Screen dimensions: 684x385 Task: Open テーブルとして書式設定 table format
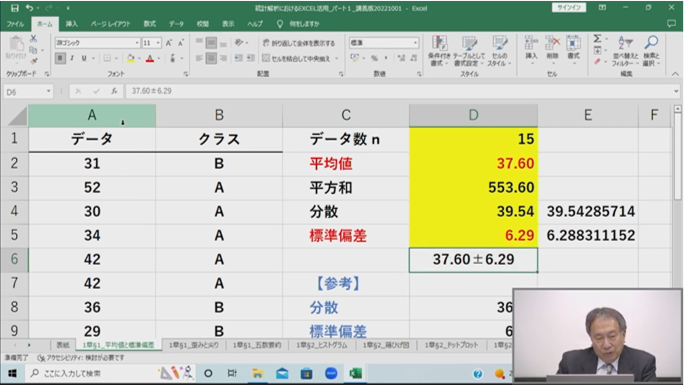469,51
